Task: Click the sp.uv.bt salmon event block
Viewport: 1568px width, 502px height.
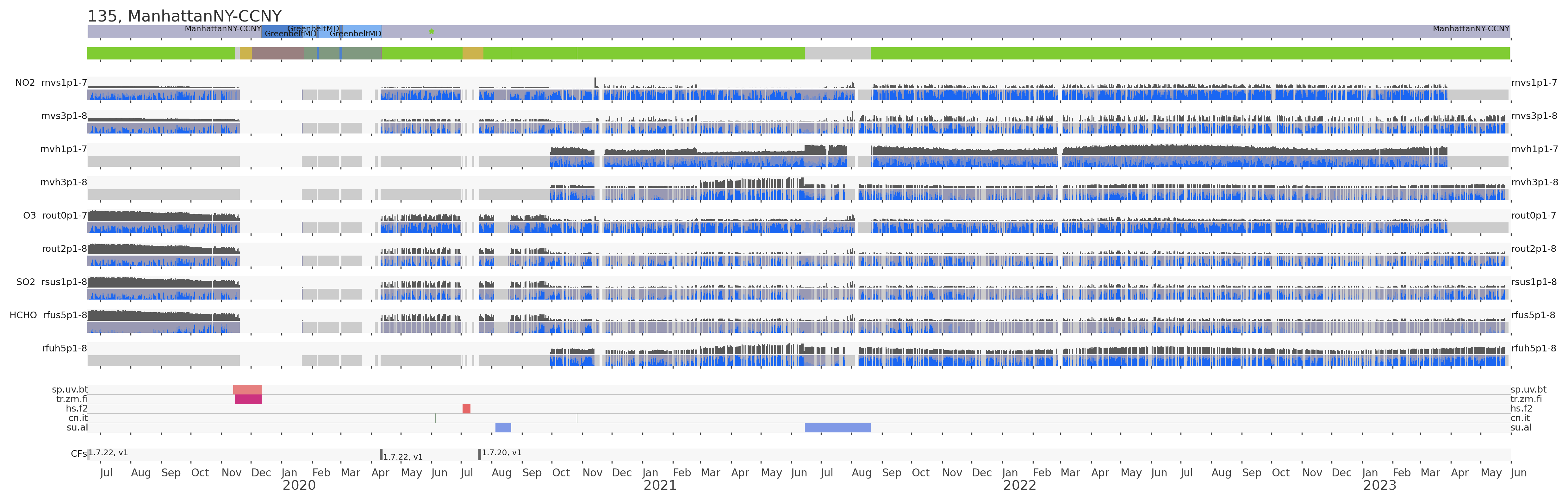Action: pos(247,389)
